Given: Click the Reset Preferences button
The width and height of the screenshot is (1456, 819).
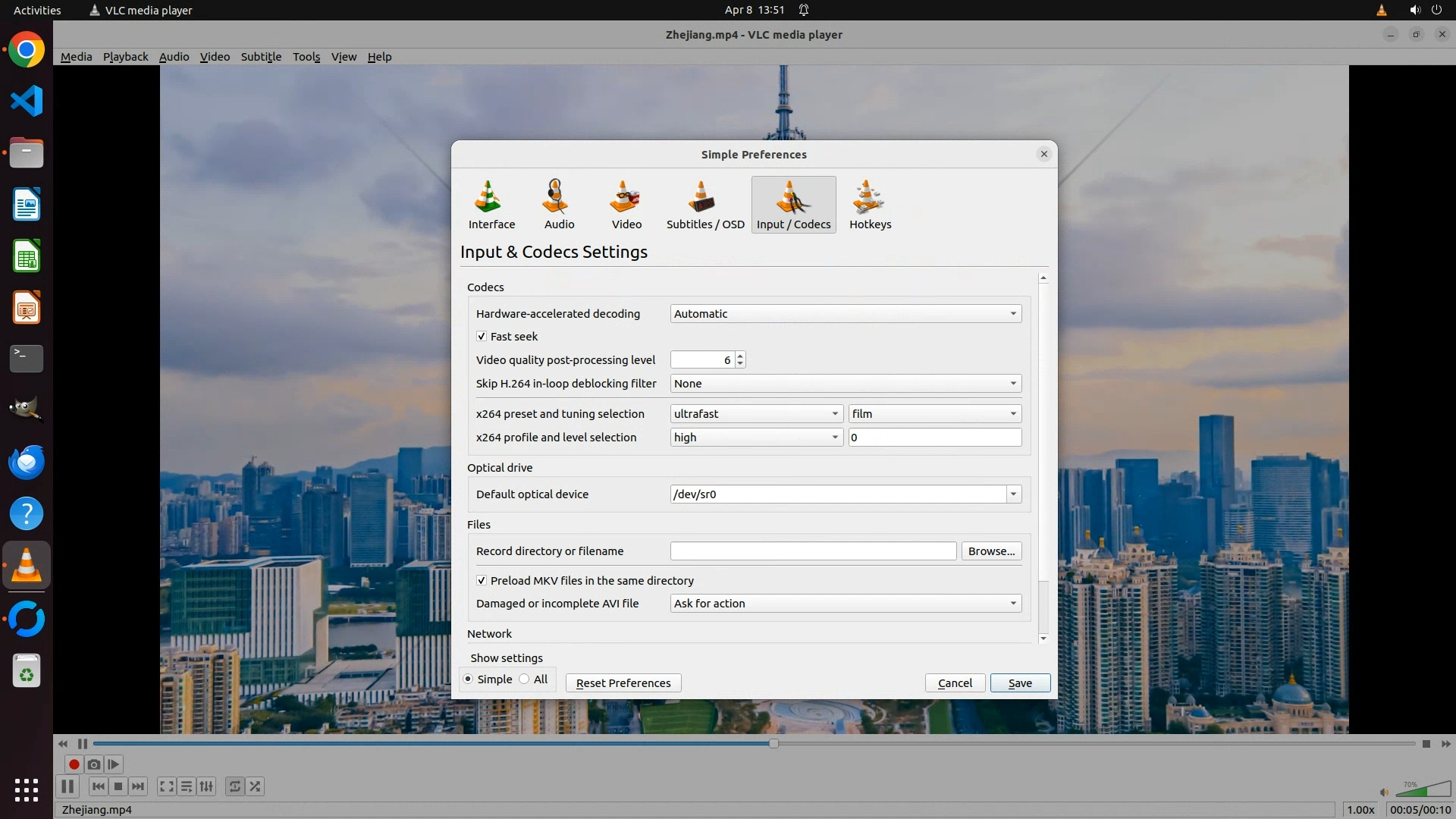Looking at the screenshot, I should (623, 683).
